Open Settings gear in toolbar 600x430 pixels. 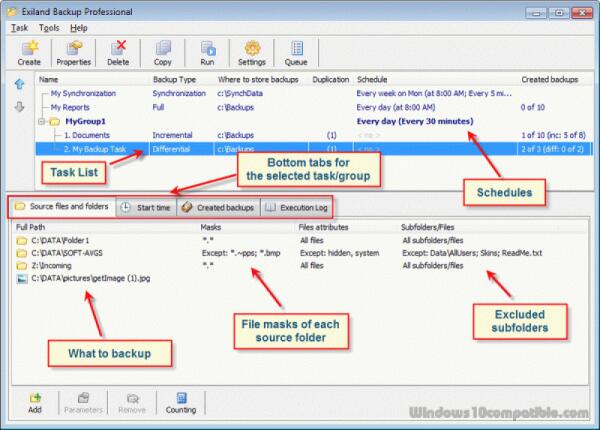point(252,52)
